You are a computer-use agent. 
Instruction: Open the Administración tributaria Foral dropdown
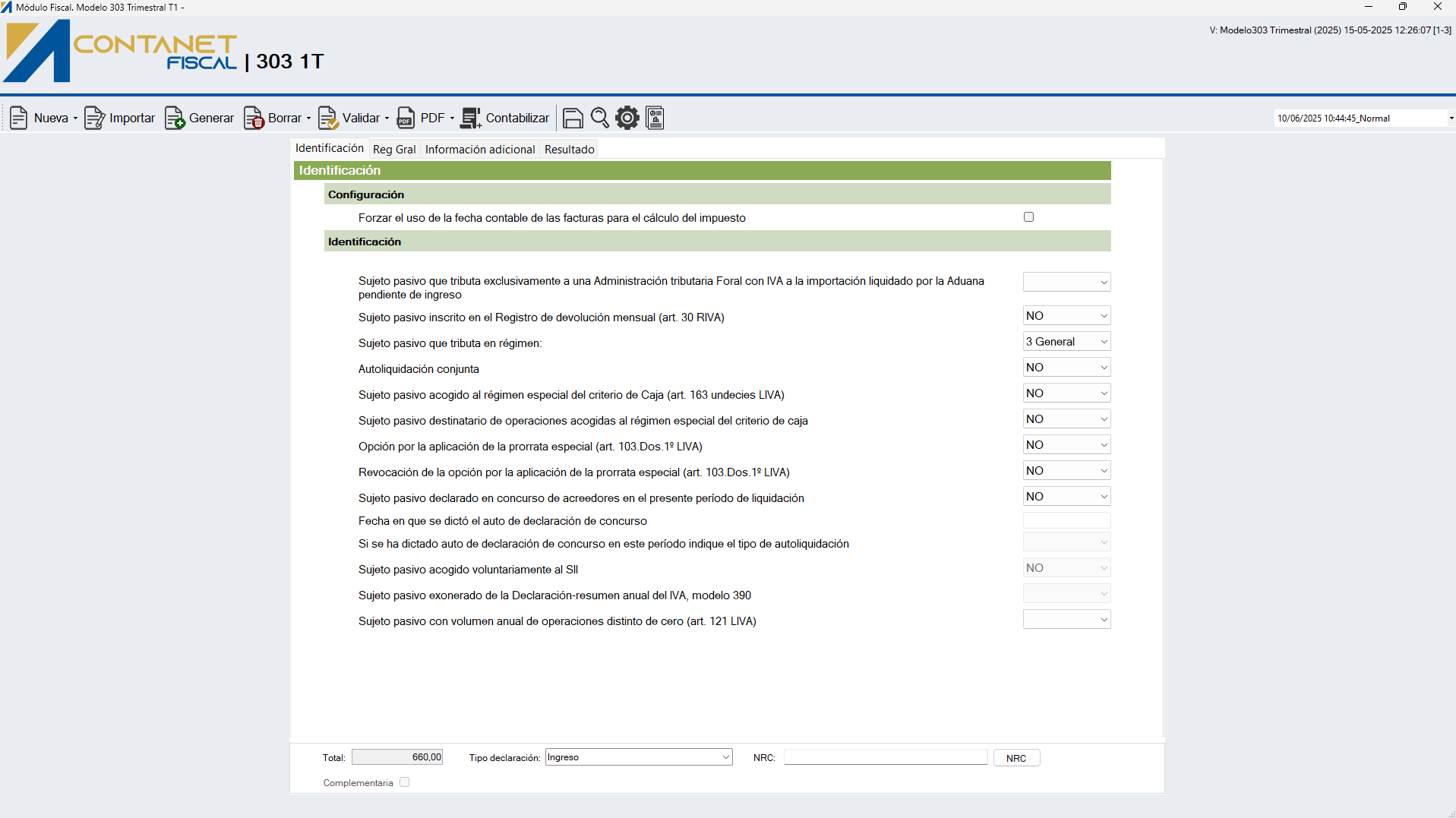[x=1066, y=282]
